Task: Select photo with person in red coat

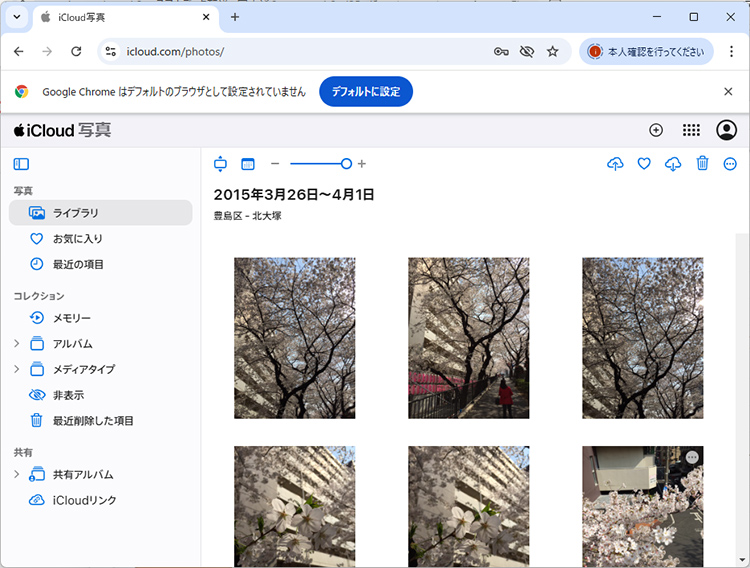Action: (469, 338)
